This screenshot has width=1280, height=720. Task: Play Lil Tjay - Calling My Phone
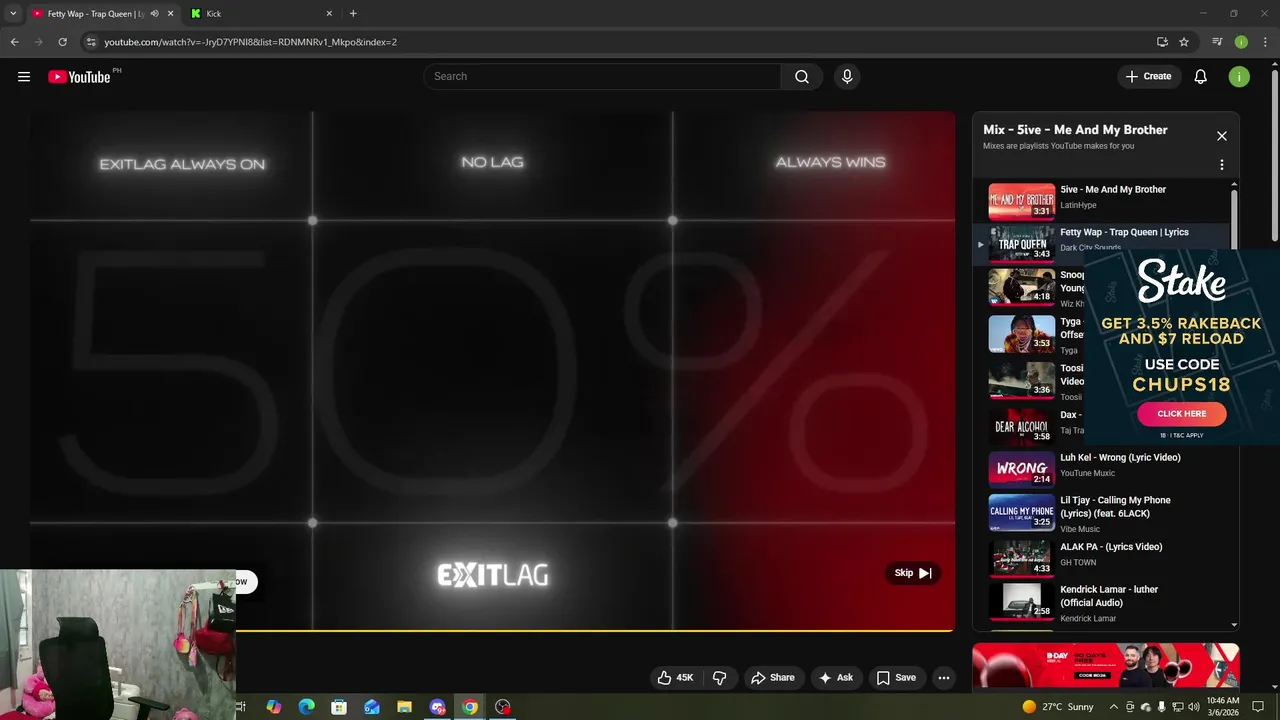1021,511
